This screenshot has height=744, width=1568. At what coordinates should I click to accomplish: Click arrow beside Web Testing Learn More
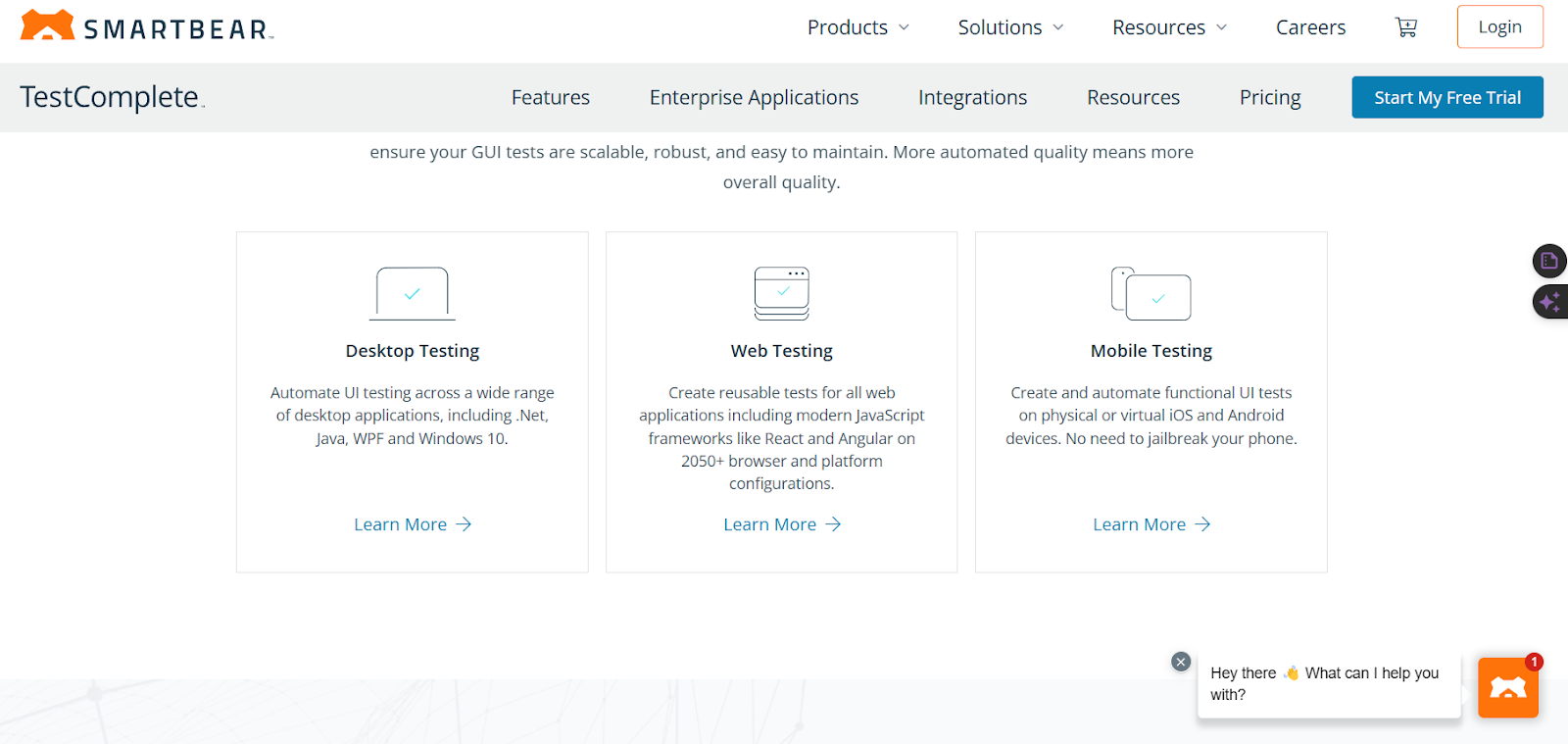[833, 524]
